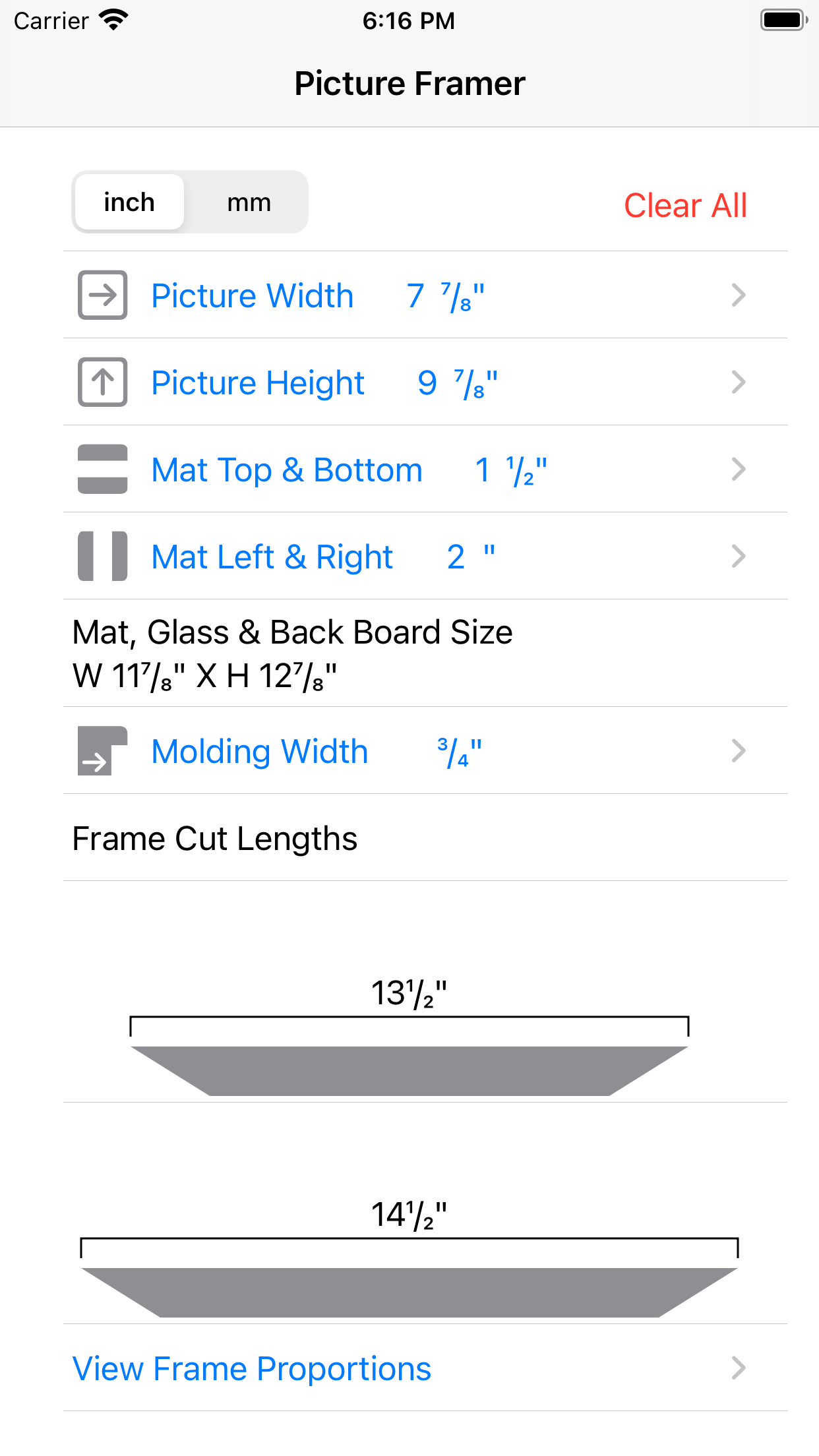Switch units to mm
This screenshot has height=1456, width=819.
pyautogui.click(x=249, y=202)
